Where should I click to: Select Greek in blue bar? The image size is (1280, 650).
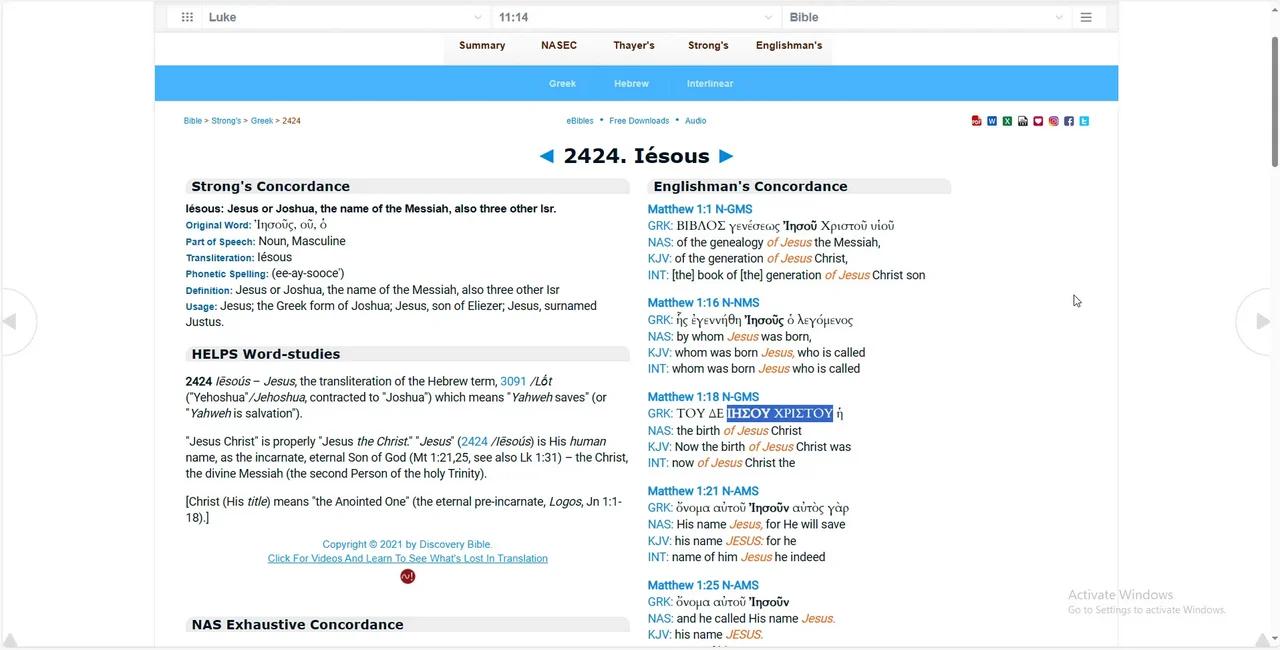562,84
